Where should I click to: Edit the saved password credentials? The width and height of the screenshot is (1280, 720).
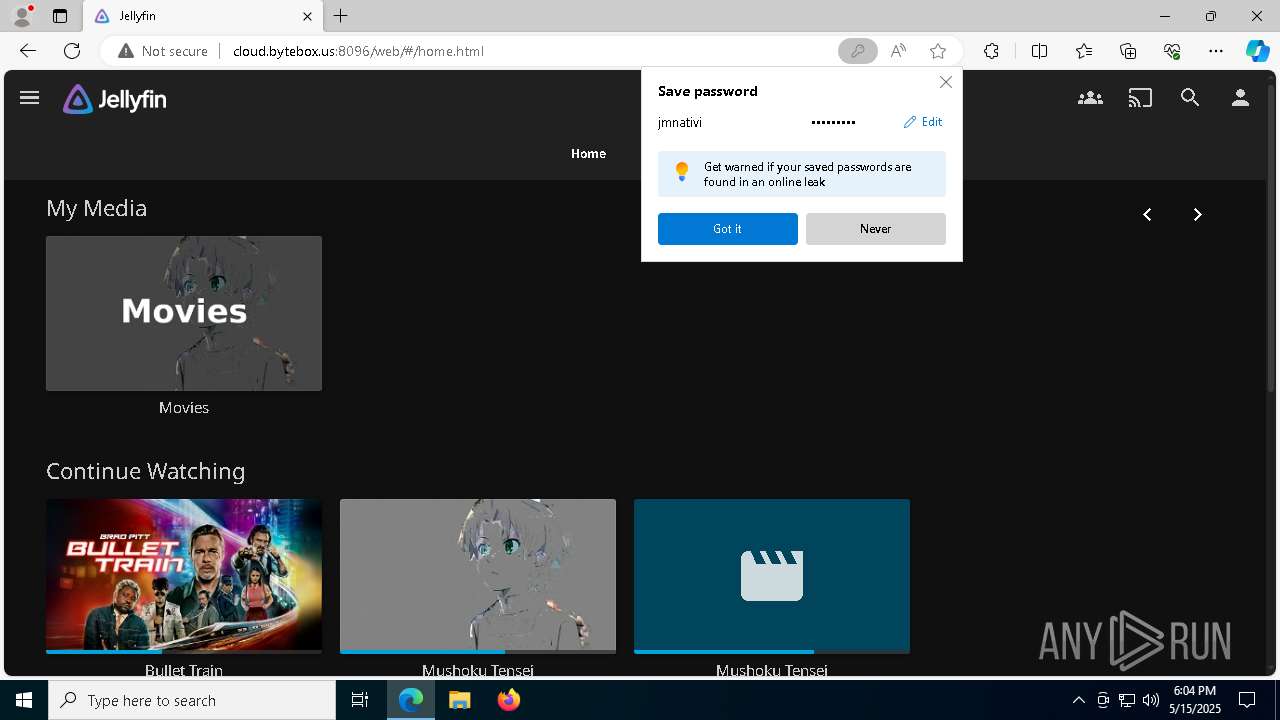click(923, 122)
